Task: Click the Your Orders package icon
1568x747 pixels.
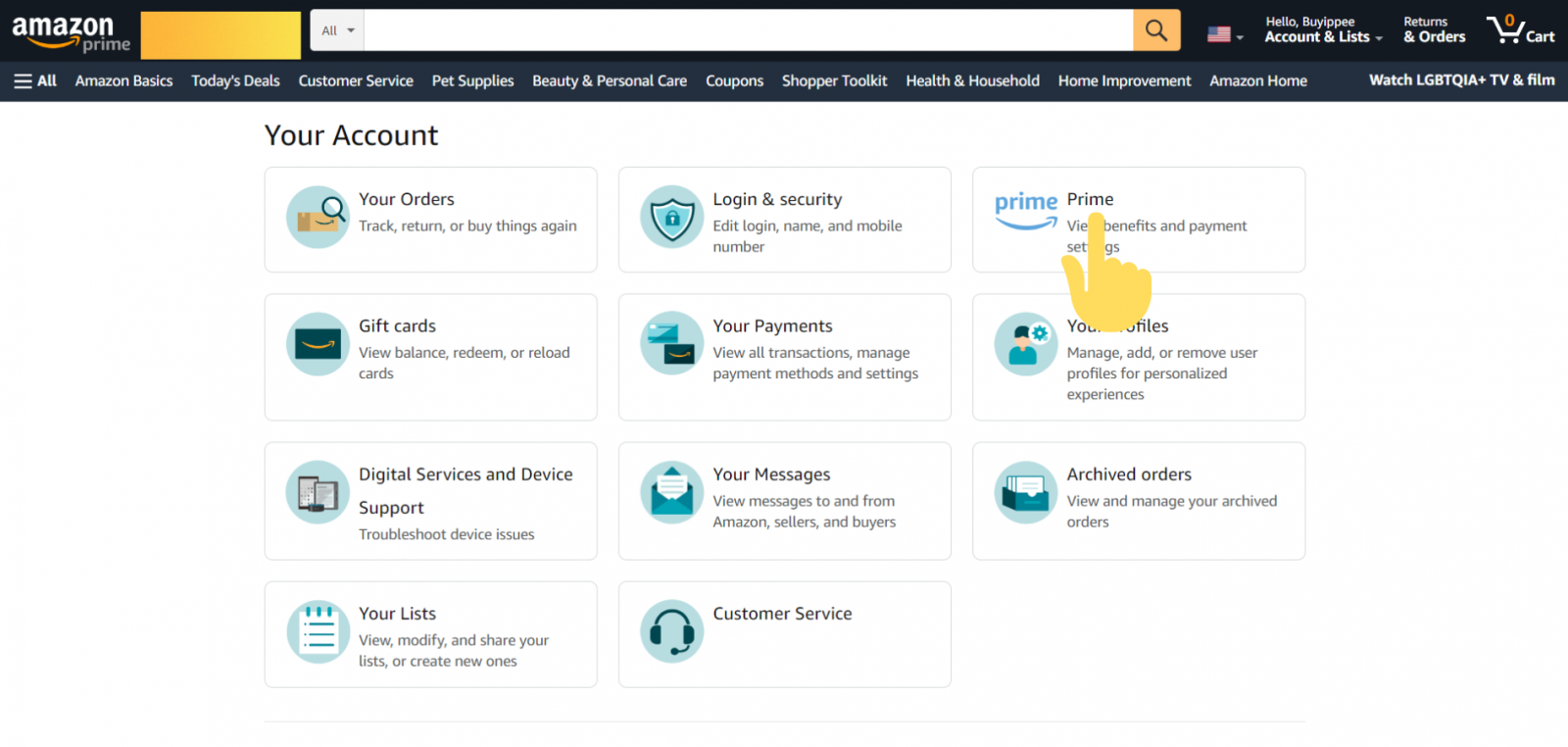Action: click(318, 217)
